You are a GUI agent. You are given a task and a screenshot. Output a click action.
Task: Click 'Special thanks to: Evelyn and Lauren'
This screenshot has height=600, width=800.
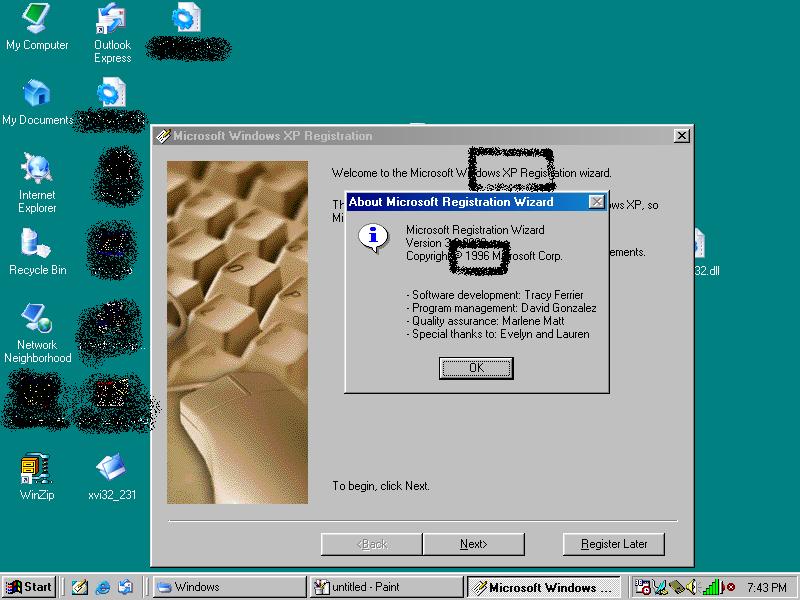pos(501,334)
